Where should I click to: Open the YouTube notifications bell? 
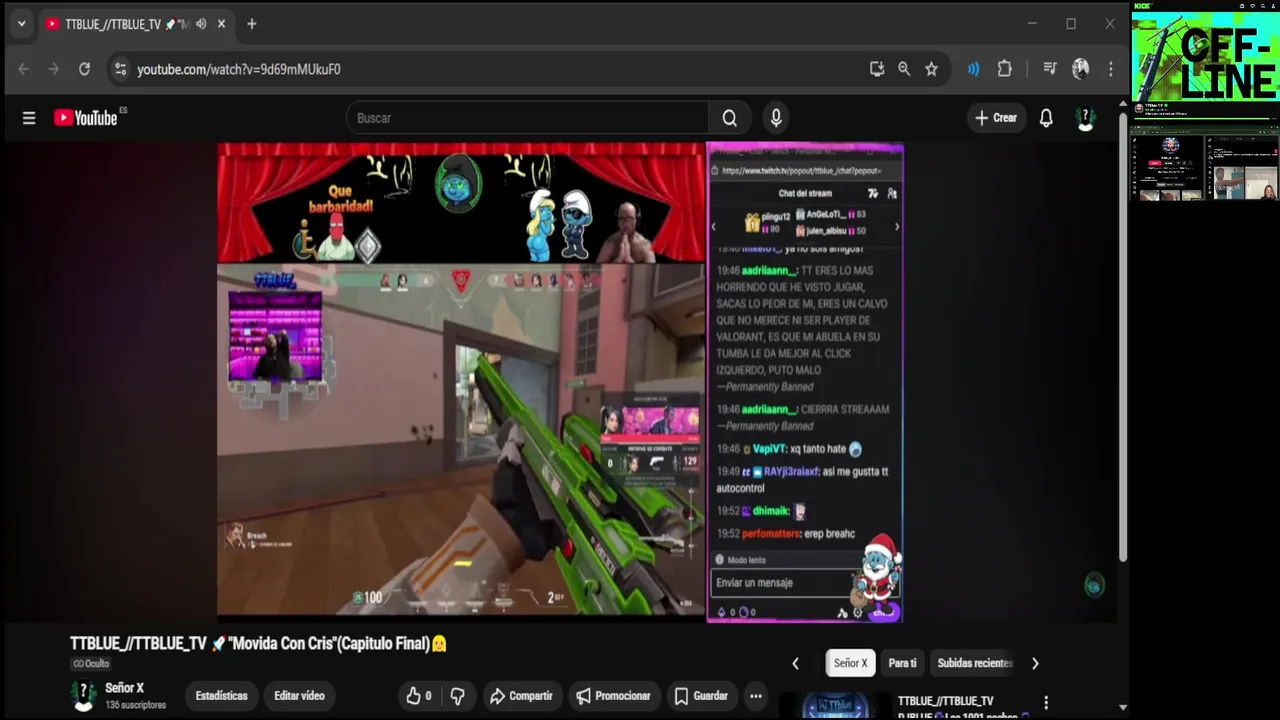[1046, 118]
